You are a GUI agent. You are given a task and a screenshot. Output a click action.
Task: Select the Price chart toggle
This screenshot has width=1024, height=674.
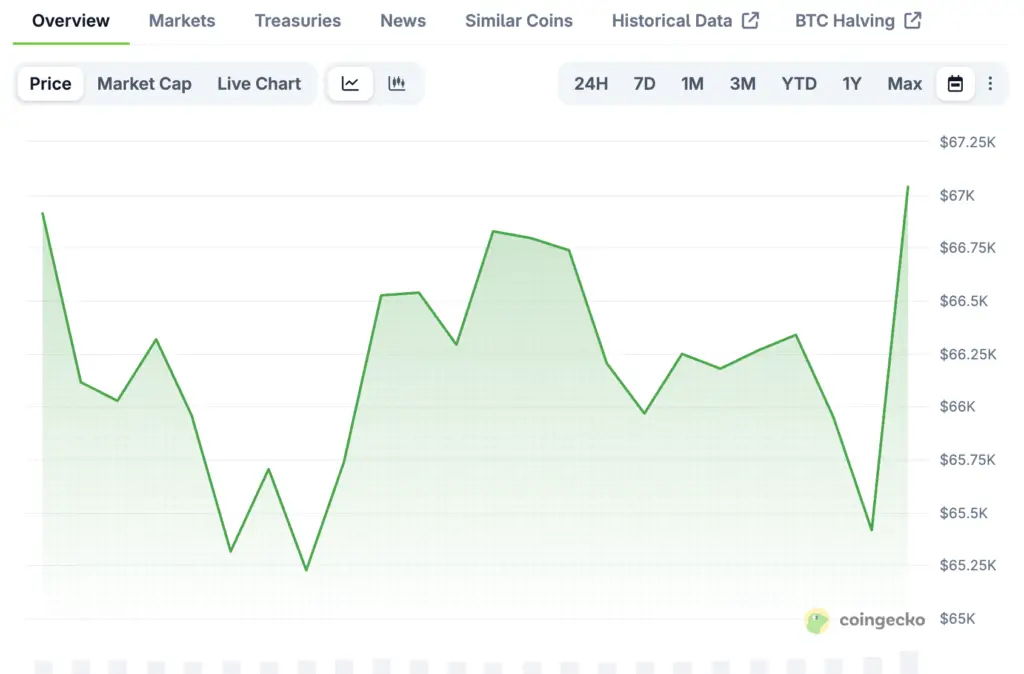[x=50, y=84]
